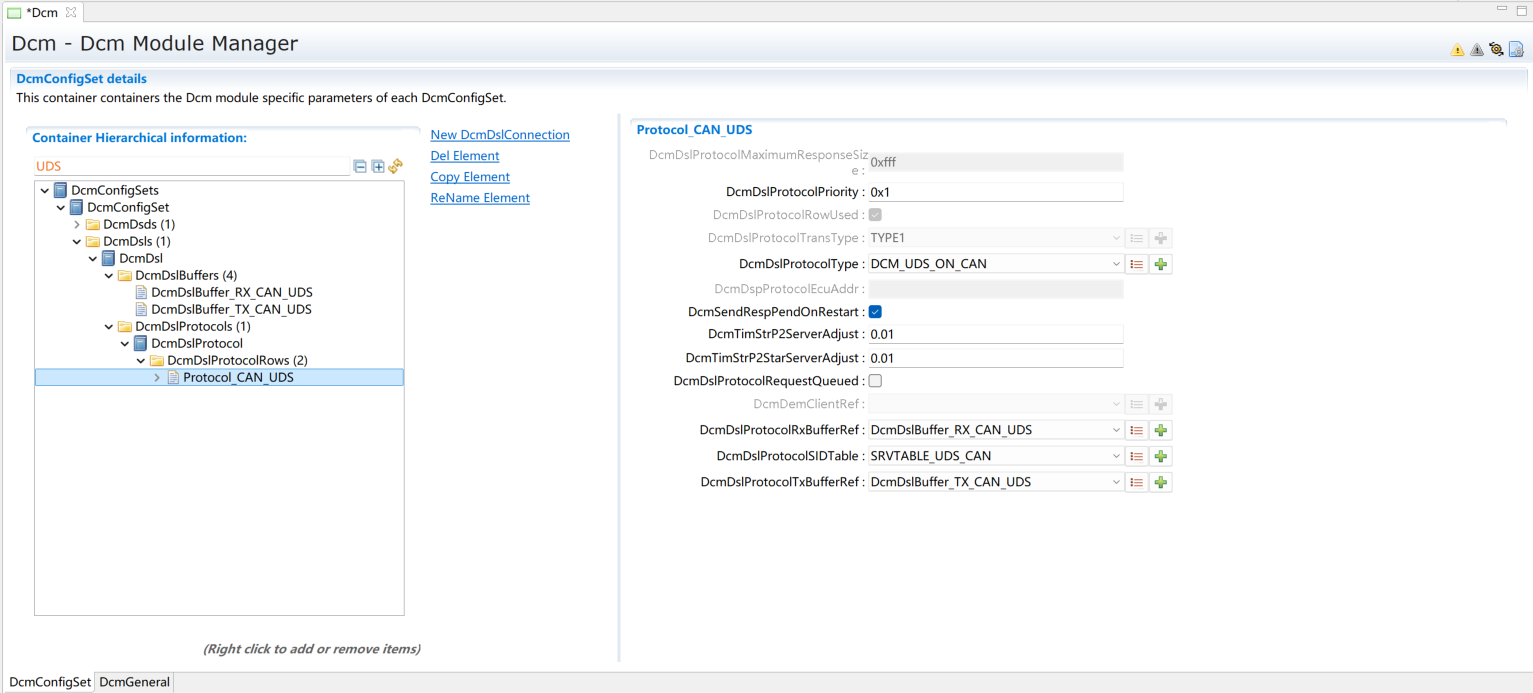Uncheck DcmSendRespPendOnRestart checkbox

[x=875, y=312]
